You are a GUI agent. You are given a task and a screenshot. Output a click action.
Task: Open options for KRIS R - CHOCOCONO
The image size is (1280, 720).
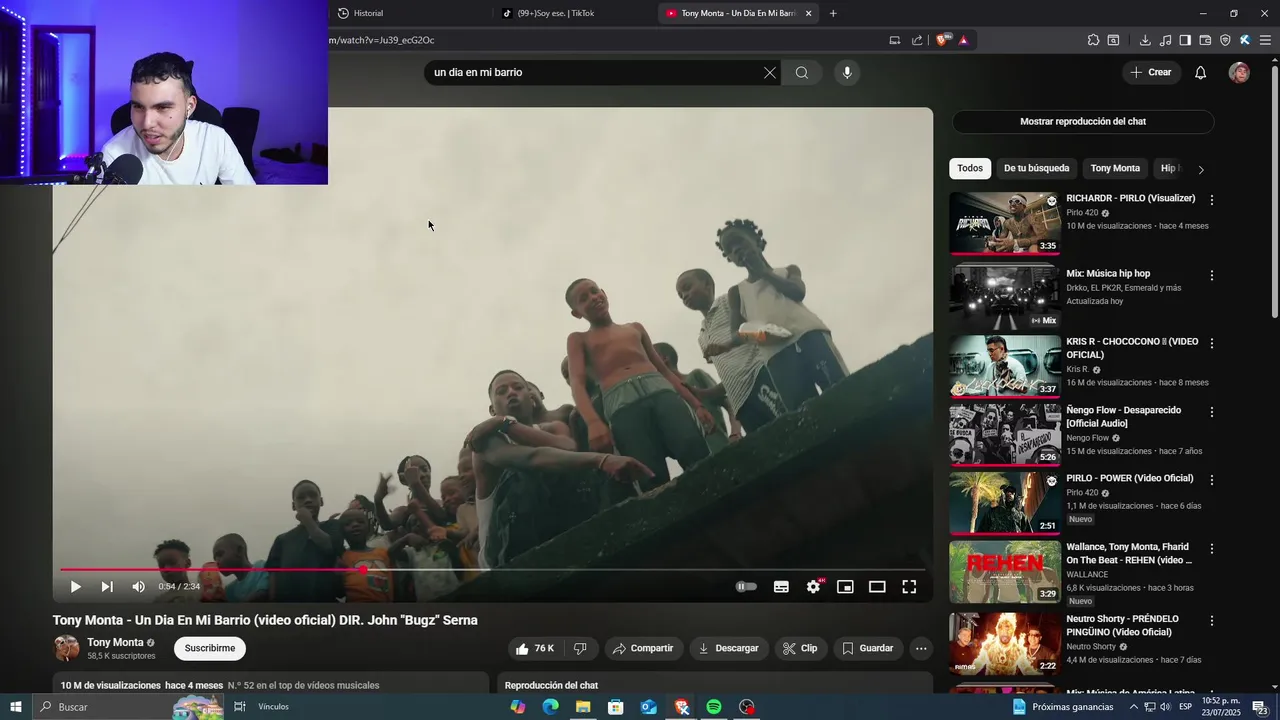(1212, 343)
